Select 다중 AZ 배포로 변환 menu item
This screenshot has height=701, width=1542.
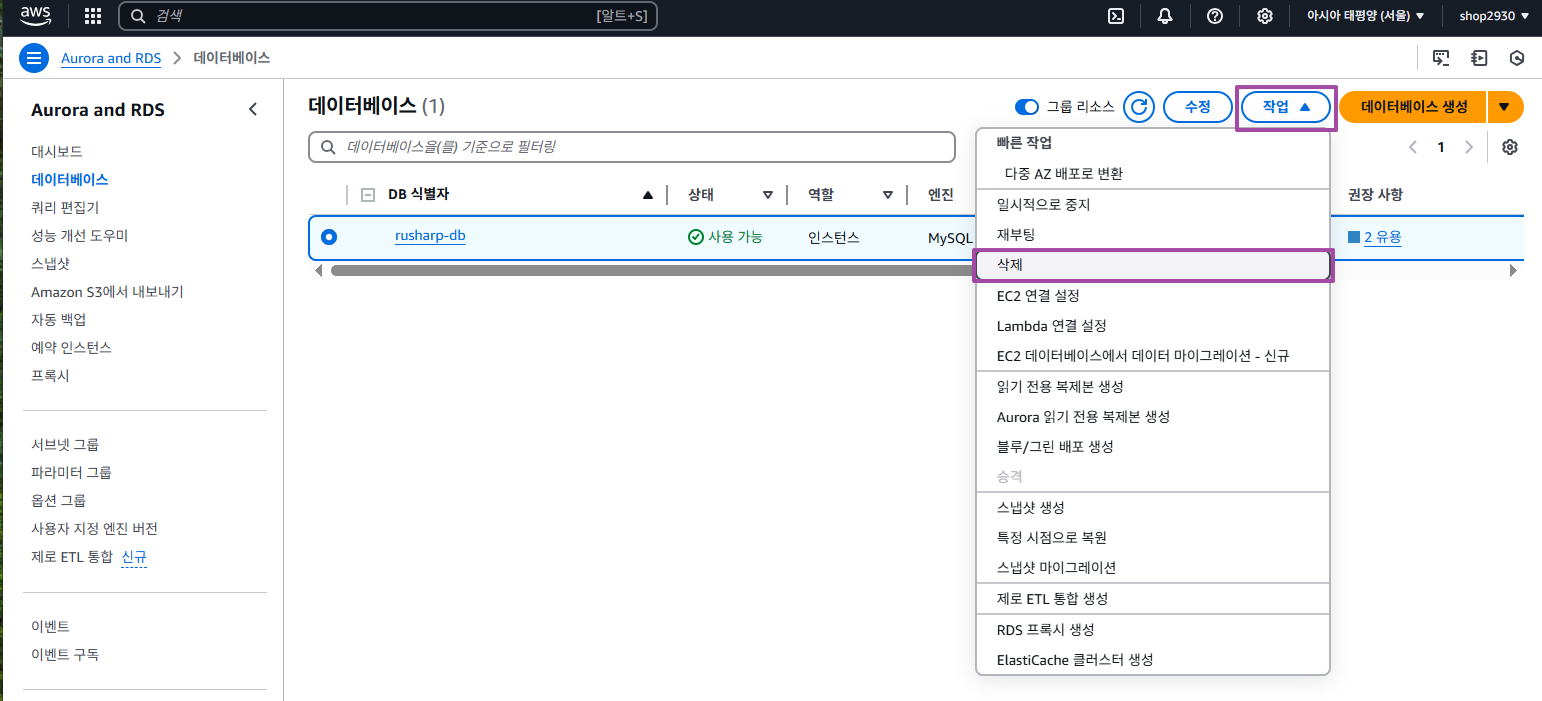point(1153,173)
